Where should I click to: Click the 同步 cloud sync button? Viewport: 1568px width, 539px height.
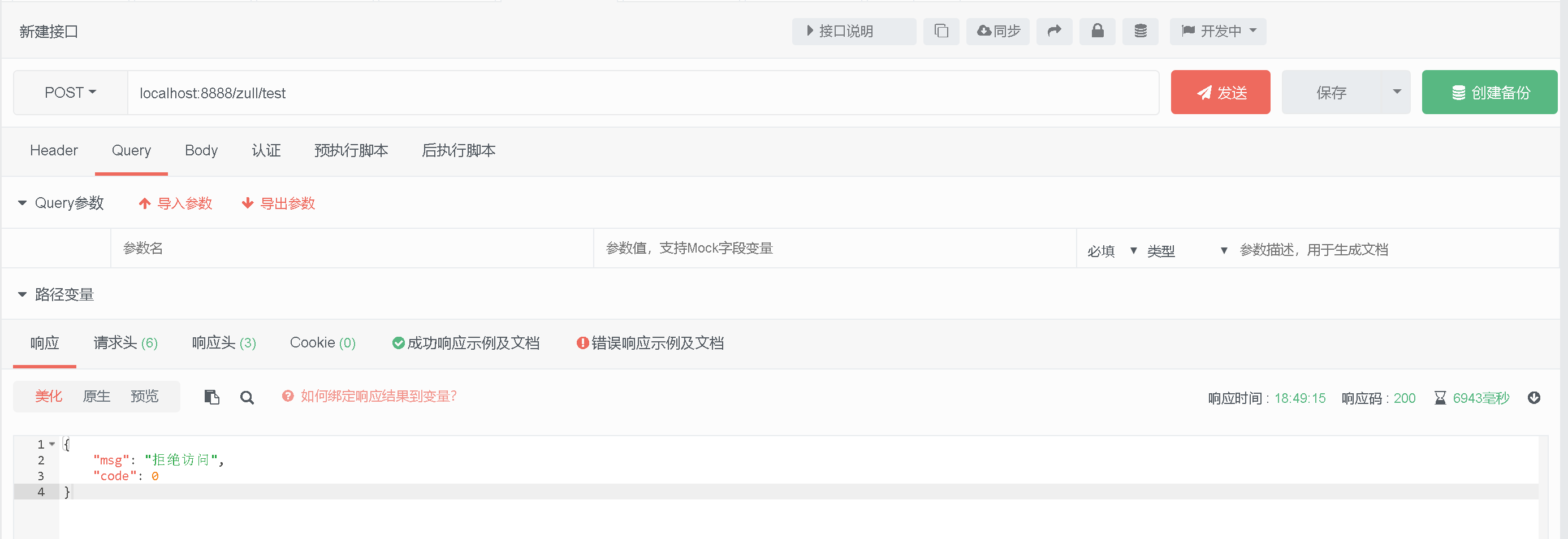(x=997, y=31)
